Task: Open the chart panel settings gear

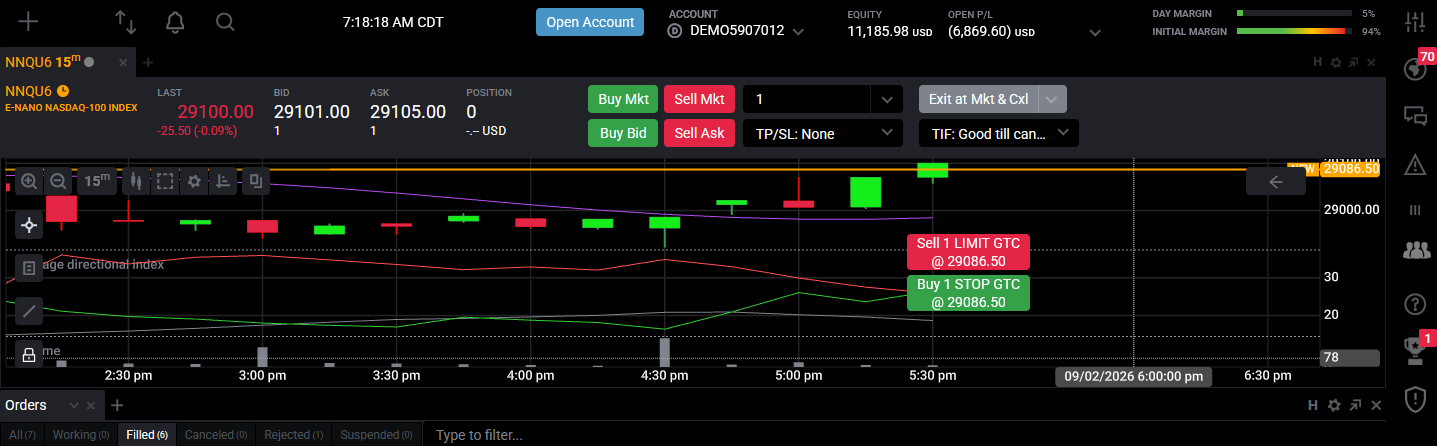Action: click(x=1334, y=62)
